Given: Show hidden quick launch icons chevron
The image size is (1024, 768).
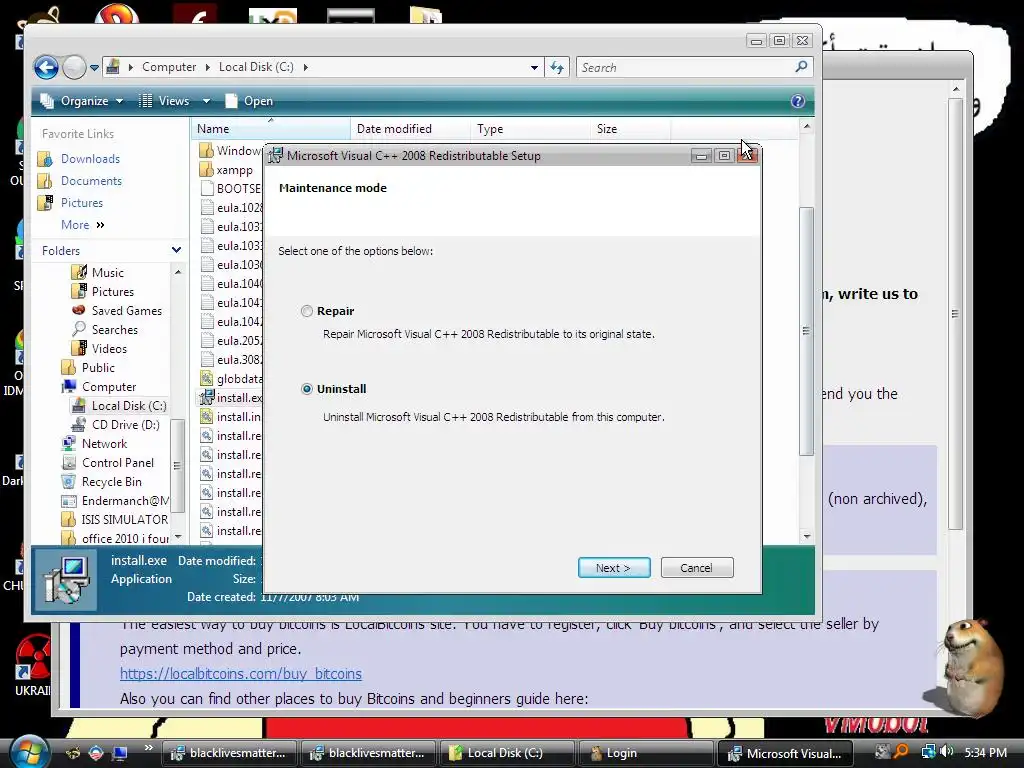Looking at the screenshot, I should 148,748.
